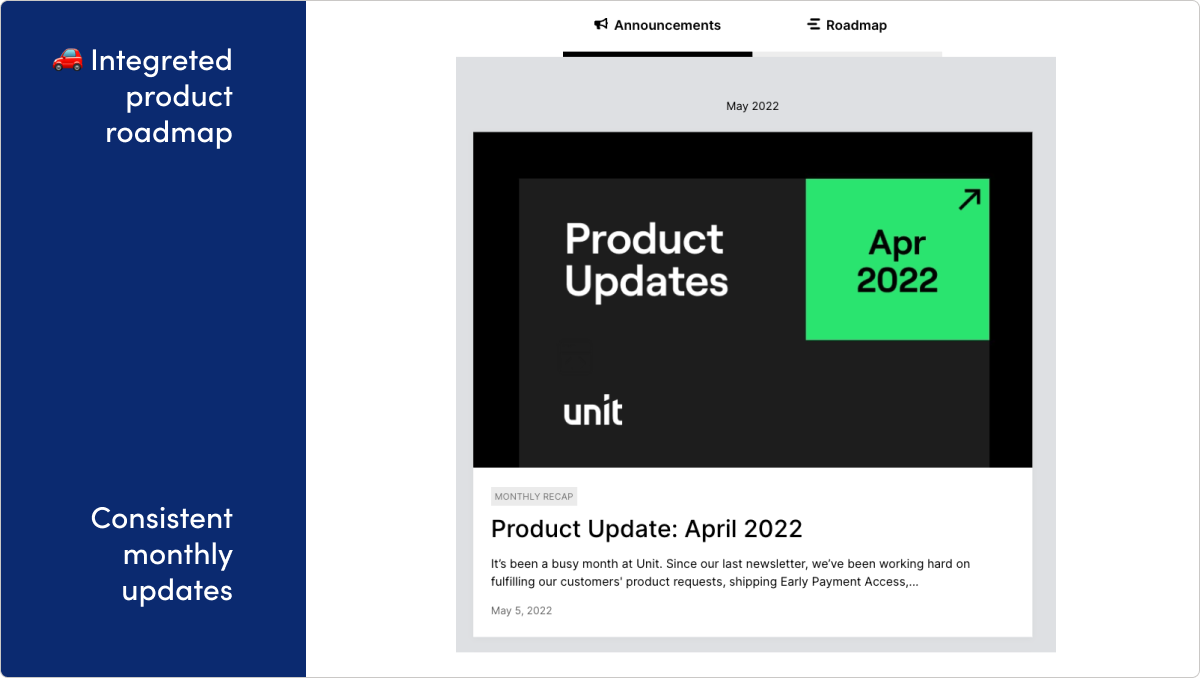Viewport: 1200px width, 678px height.
Task: Open the Product Update: April 2022 article
Action: 647,529
